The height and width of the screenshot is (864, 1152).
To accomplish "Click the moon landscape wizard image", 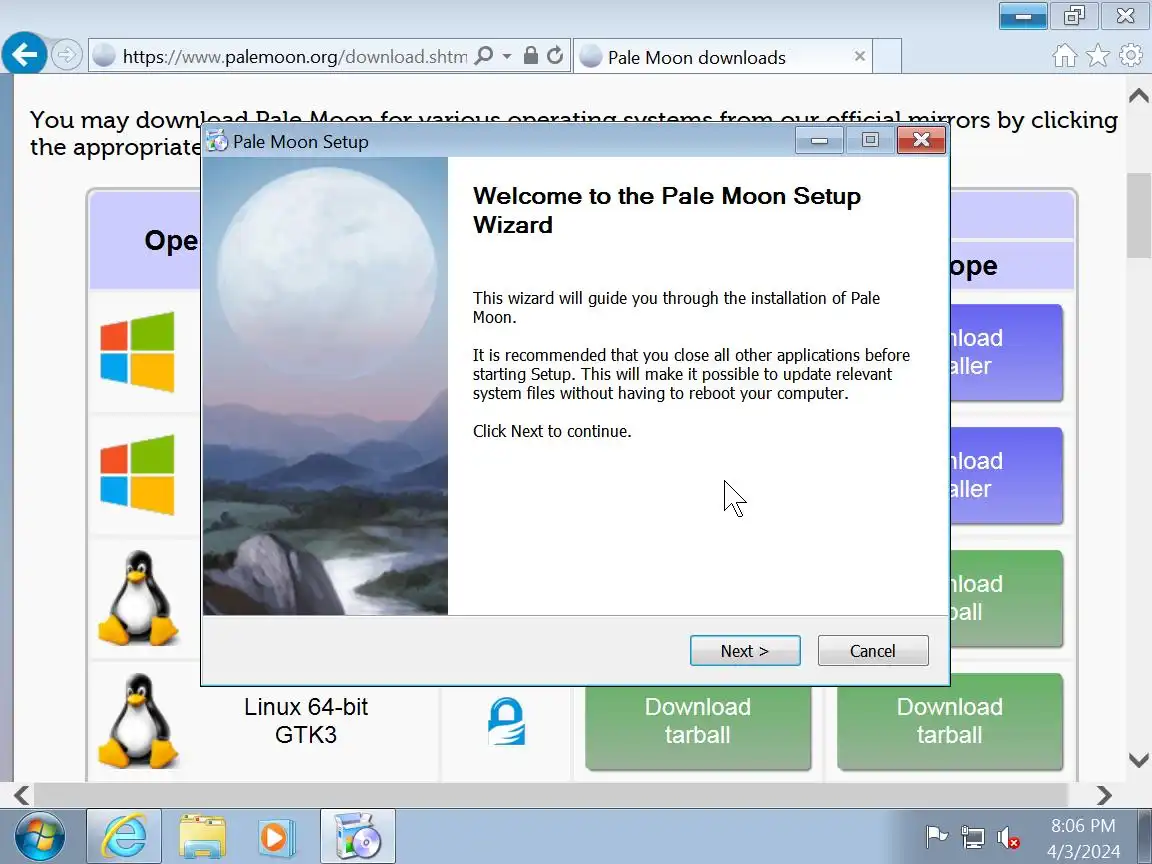I will [325, 386].
